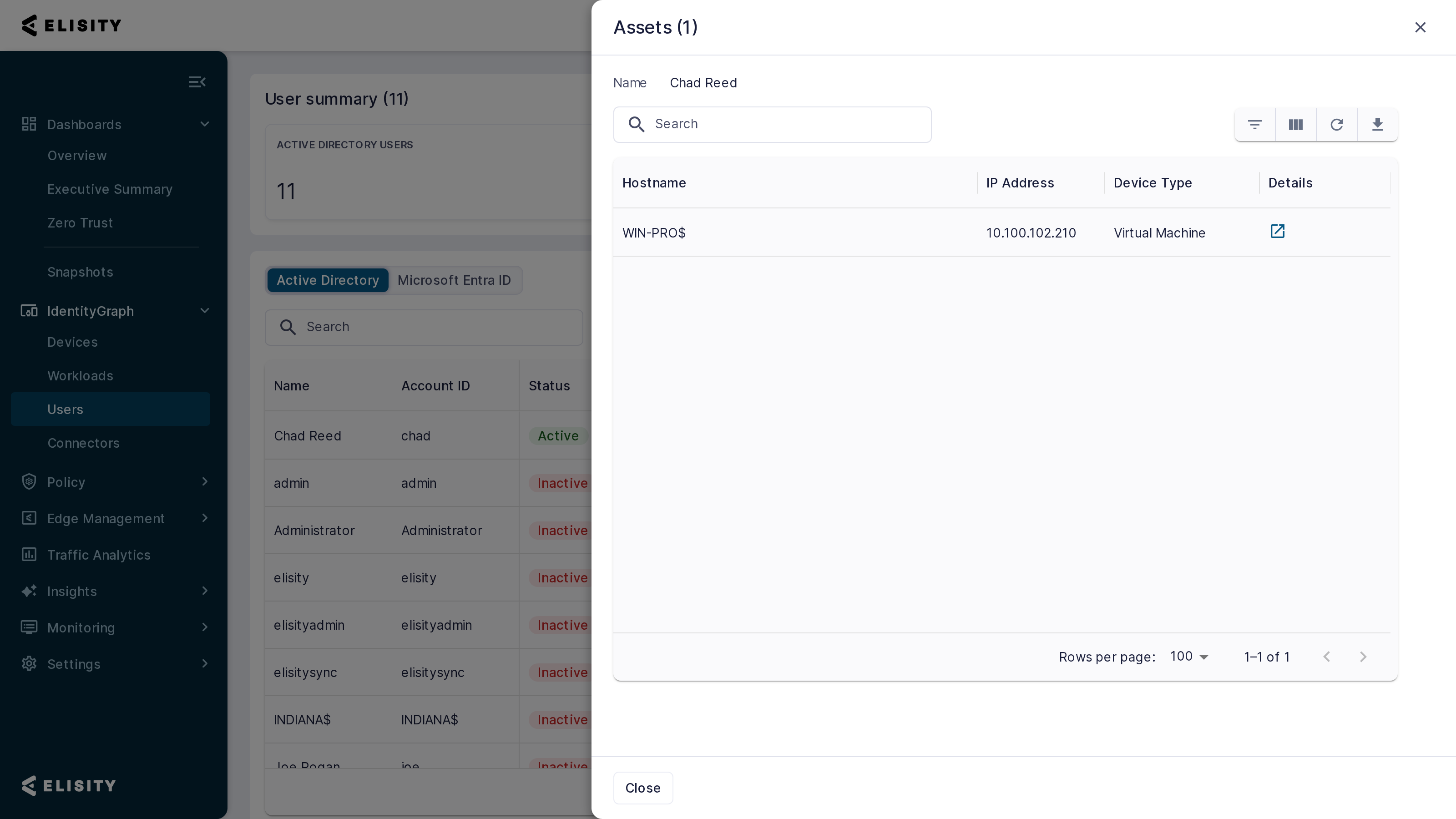The width and height of the screenshot is (1456, 819).
Task: Open Traffic Analytics menu item
Action: pos(98,555)
